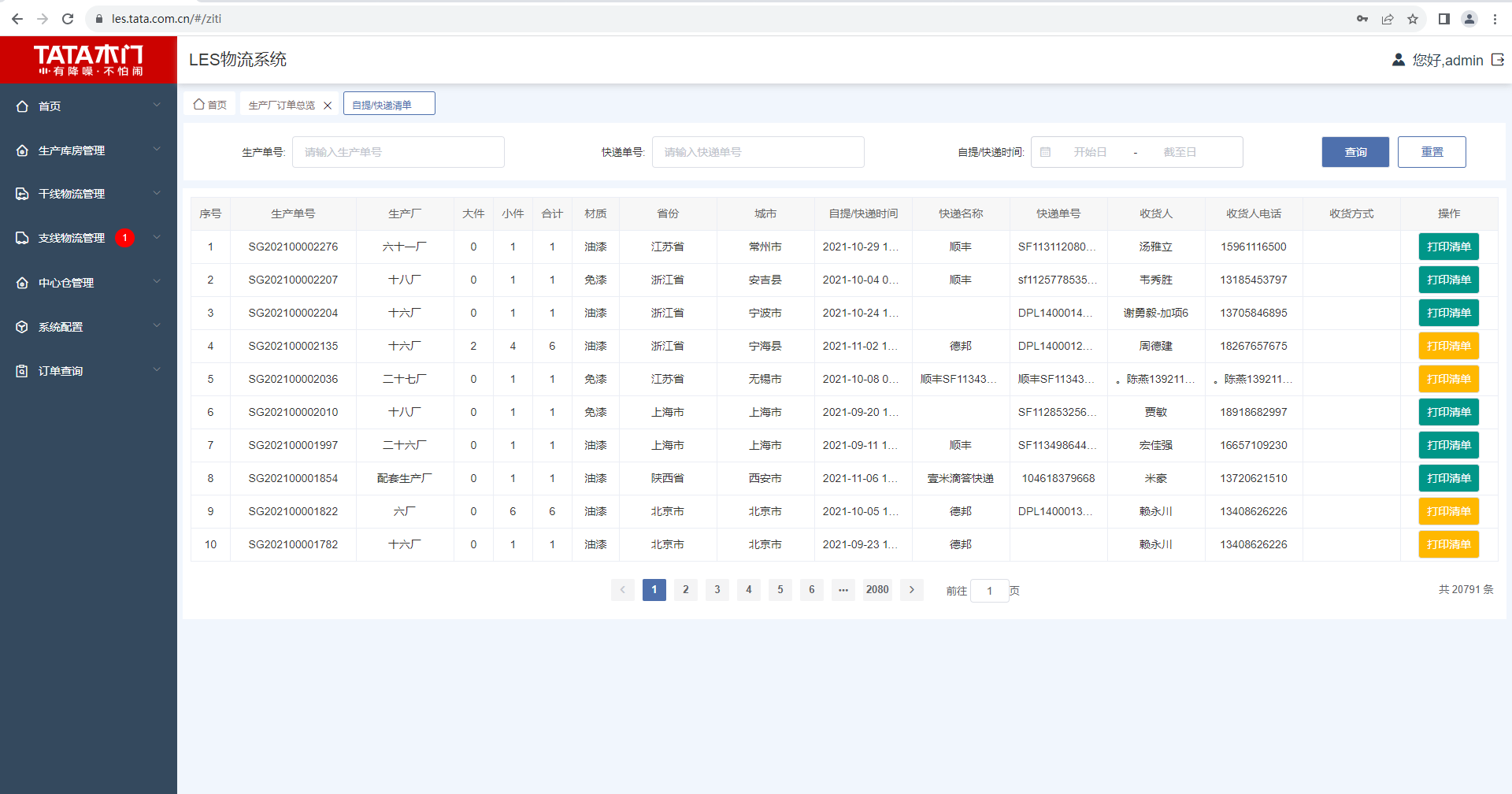Expand the 首页 sidebar chevron
Viewport: 1512px width, 794px height.
coord(157,105)
